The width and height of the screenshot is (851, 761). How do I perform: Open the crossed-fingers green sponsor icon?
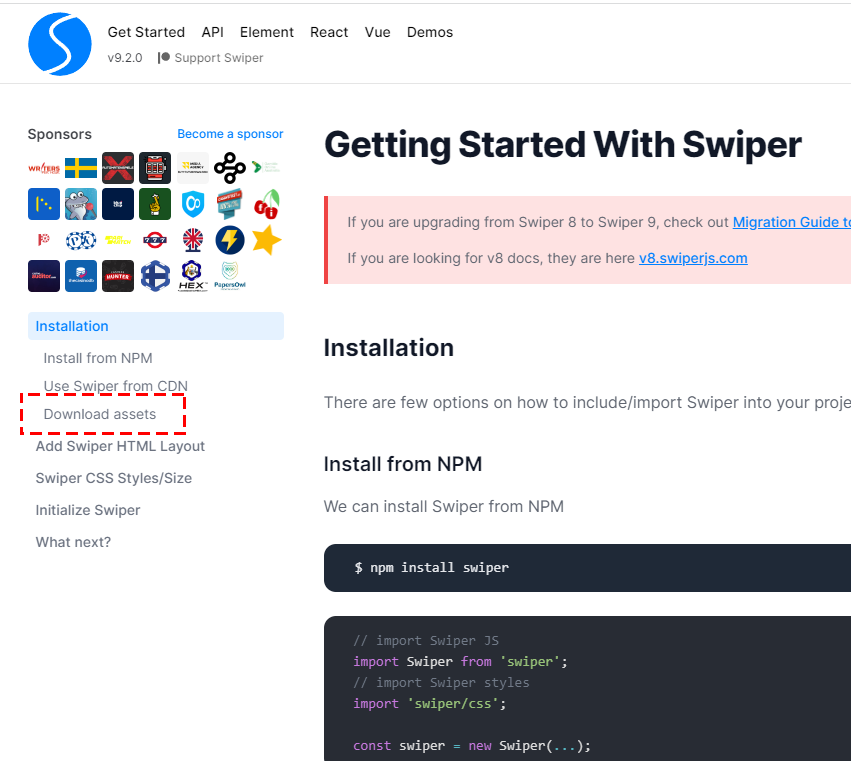[x=155, y=204]
